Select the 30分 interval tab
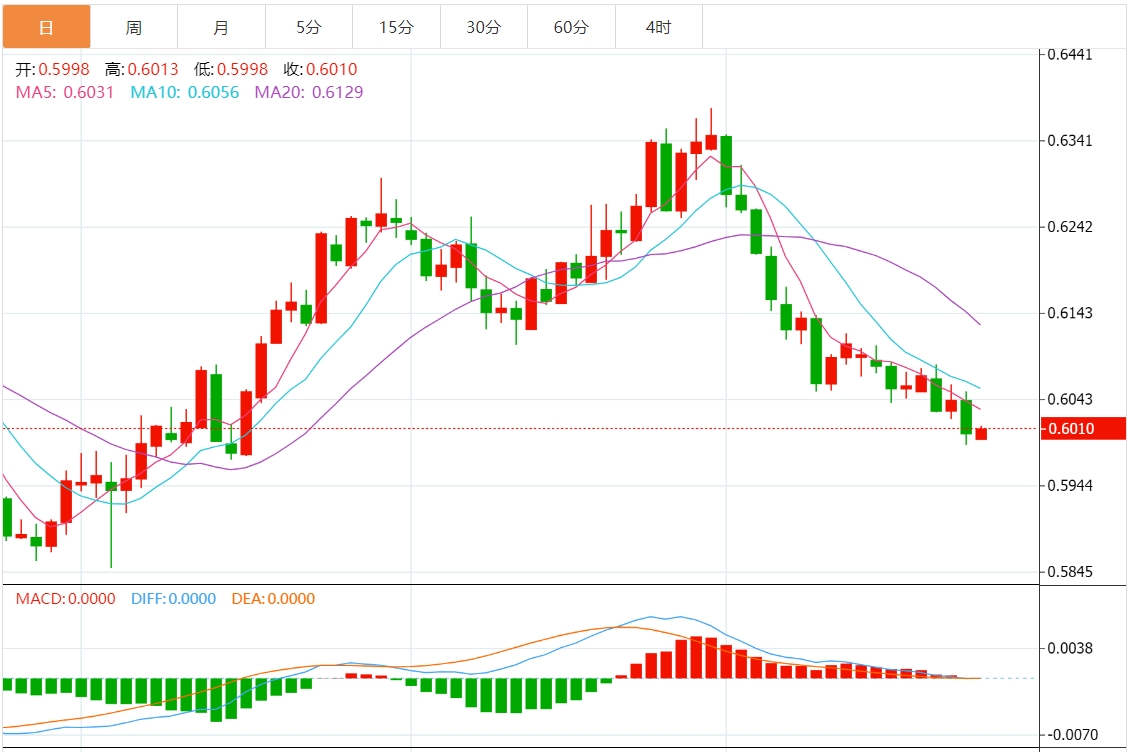1135x752 pixels. tap(483, 27)
